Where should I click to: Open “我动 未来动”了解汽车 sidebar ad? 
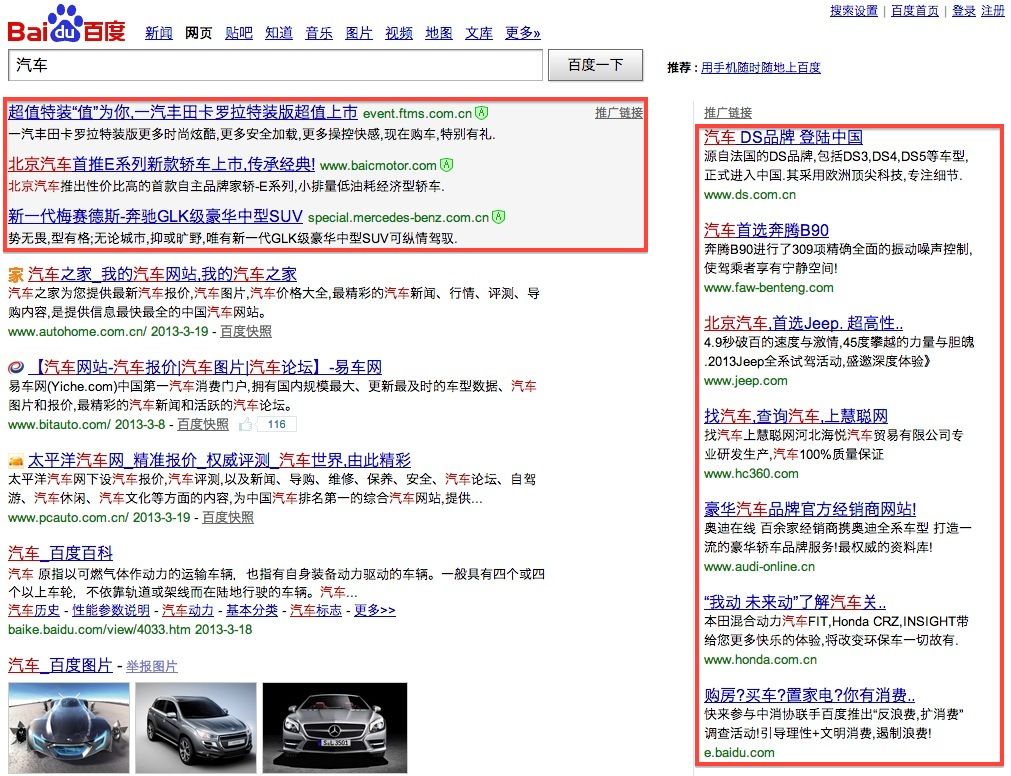coord(795,603)
